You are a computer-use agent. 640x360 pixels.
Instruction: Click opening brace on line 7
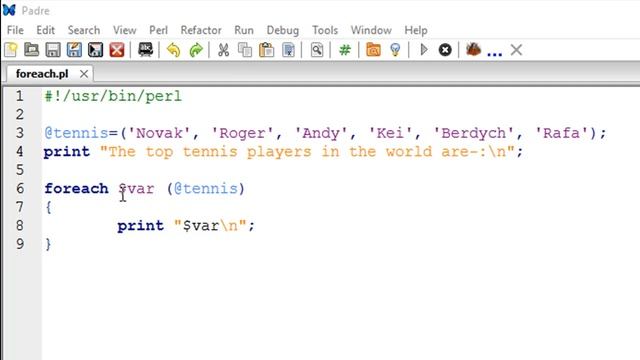coord(49,207)
